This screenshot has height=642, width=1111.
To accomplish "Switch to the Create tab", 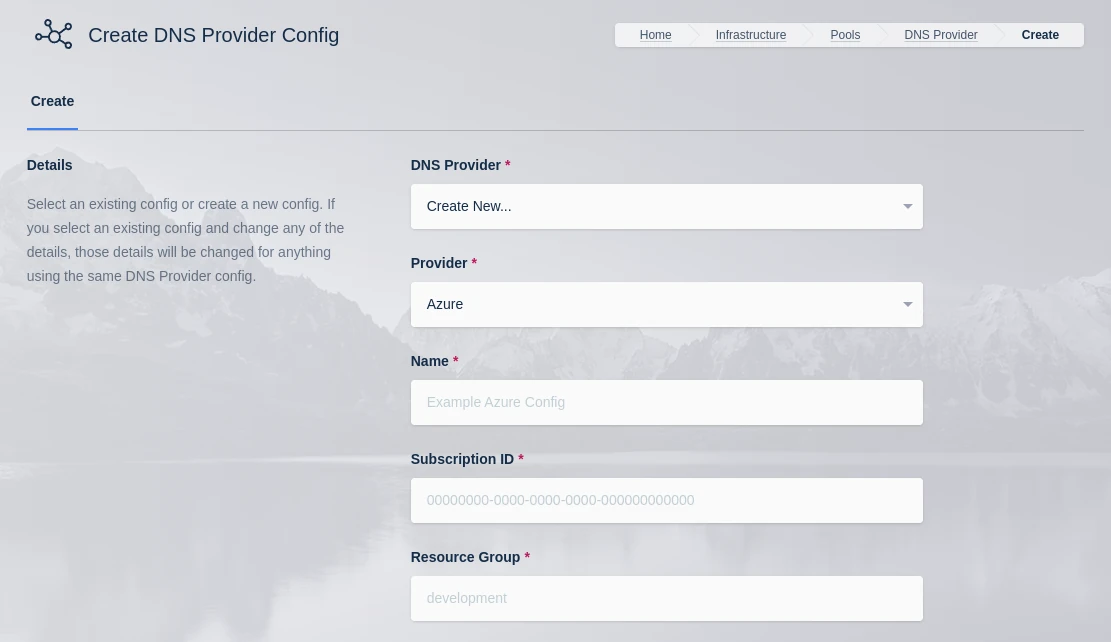I will (52, 101).
